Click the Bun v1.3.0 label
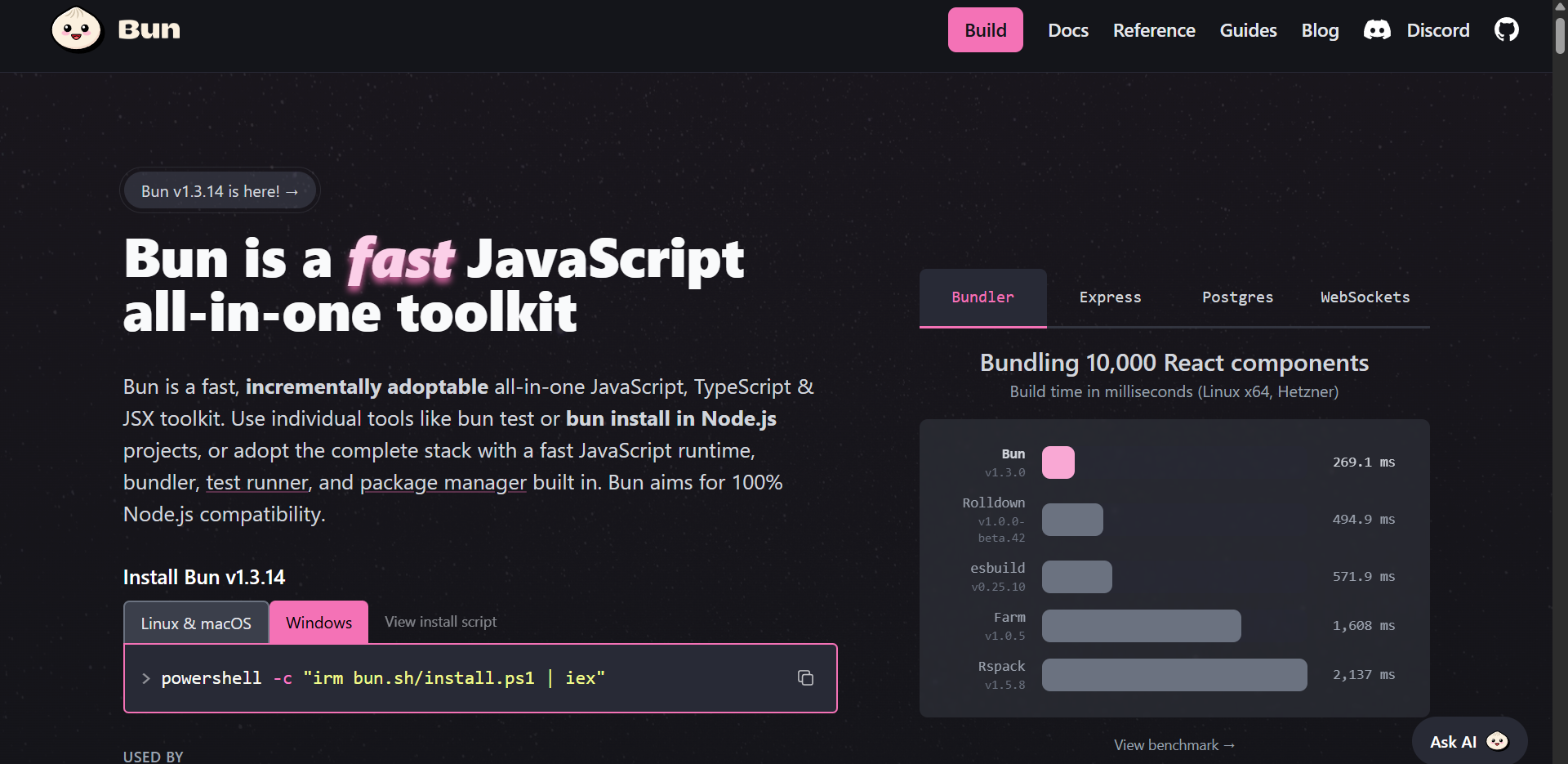This screenshot has width=1568, height=764. (1005, 462)
